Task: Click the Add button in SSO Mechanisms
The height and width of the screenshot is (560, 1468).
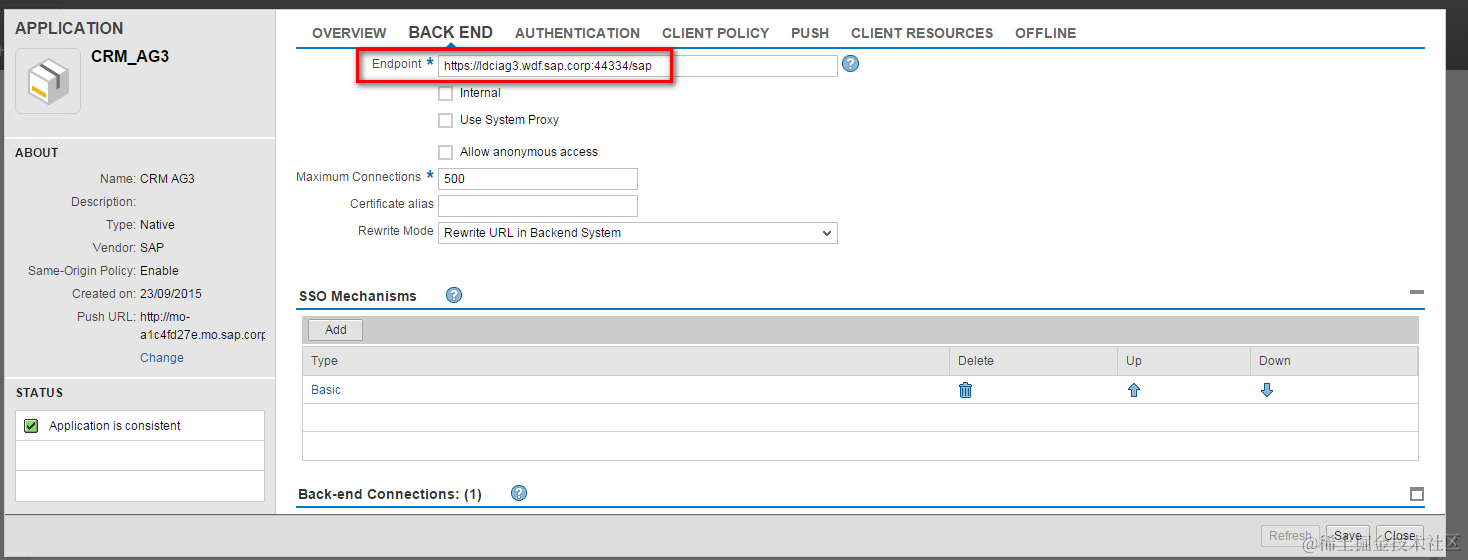Action: [x=335, y=329]
